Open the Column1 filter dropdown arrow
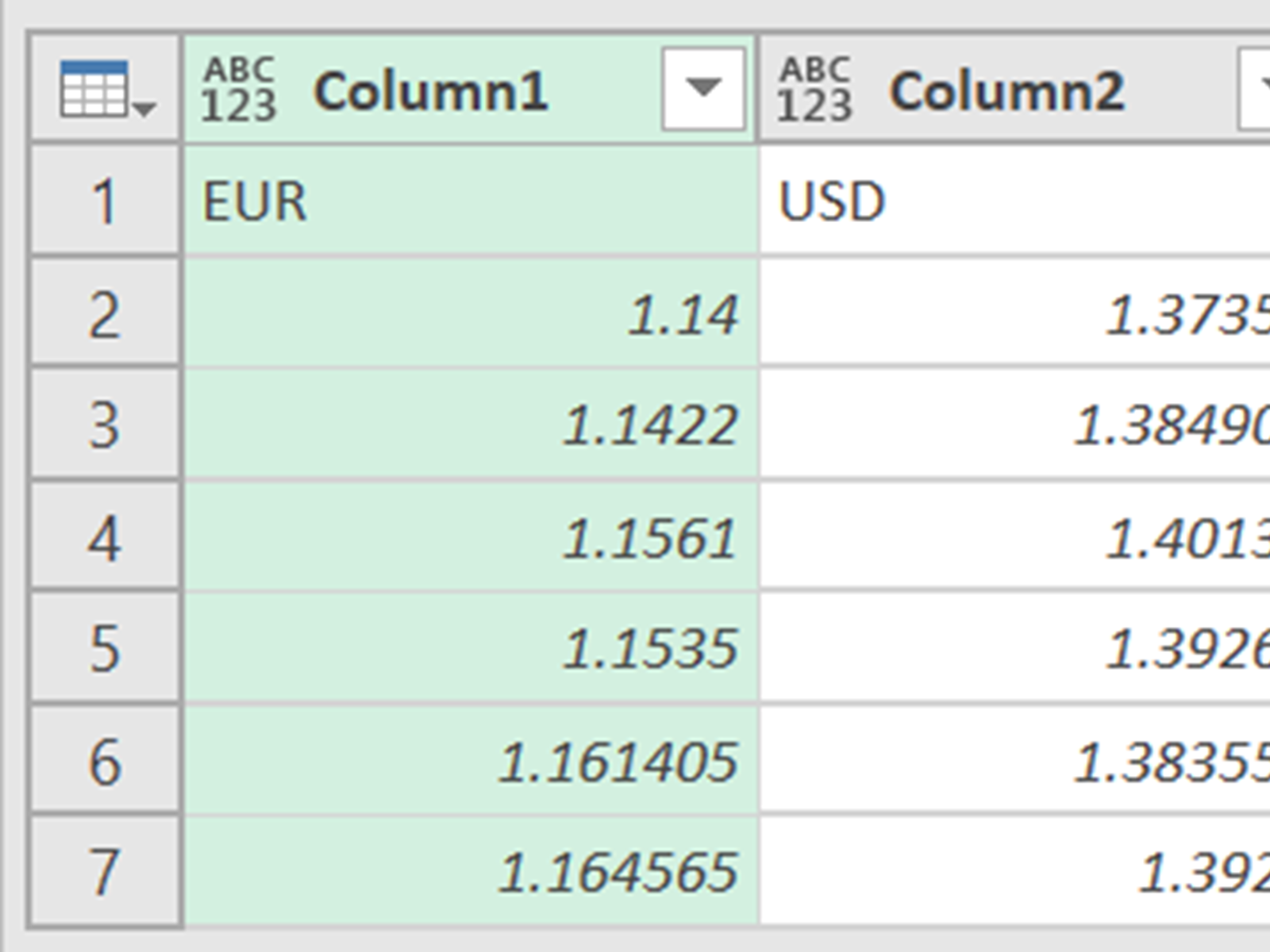1270x952 pixels. click(x=703, y=89)
